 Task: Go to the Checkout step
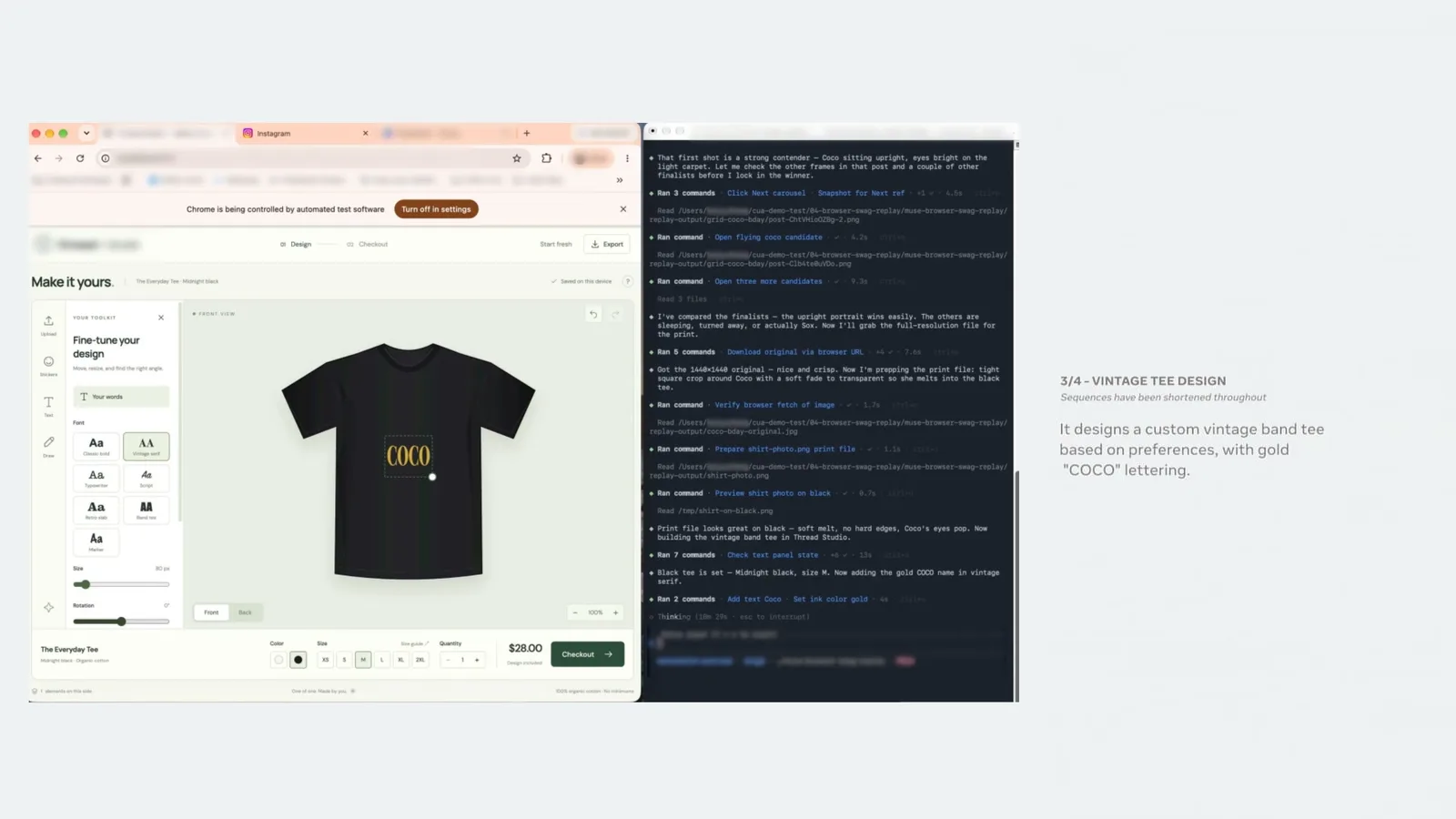[368, 244]
